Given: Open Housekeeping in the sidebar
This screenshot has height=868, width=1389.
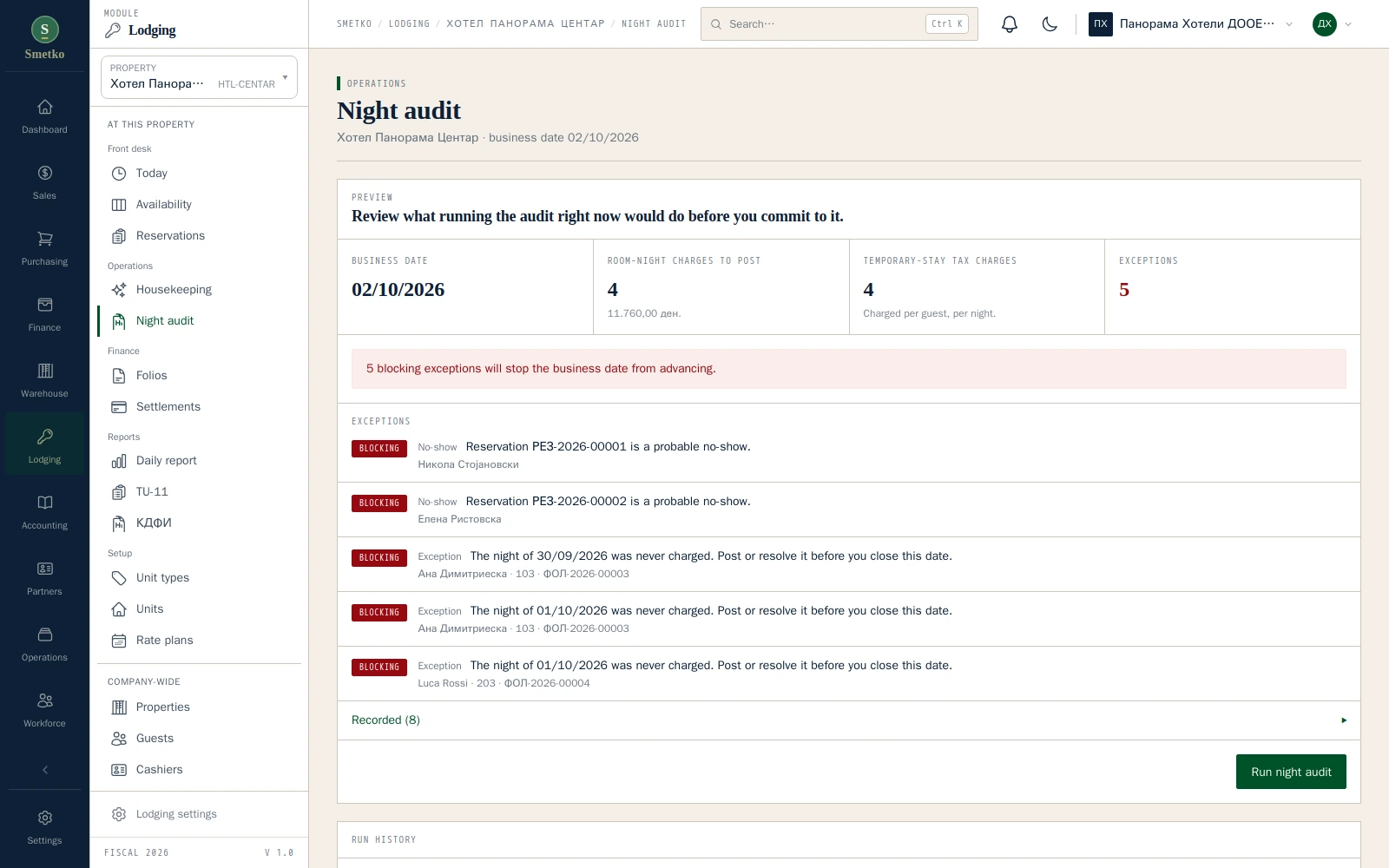Looking at the screenshot, I should point(199,290).
